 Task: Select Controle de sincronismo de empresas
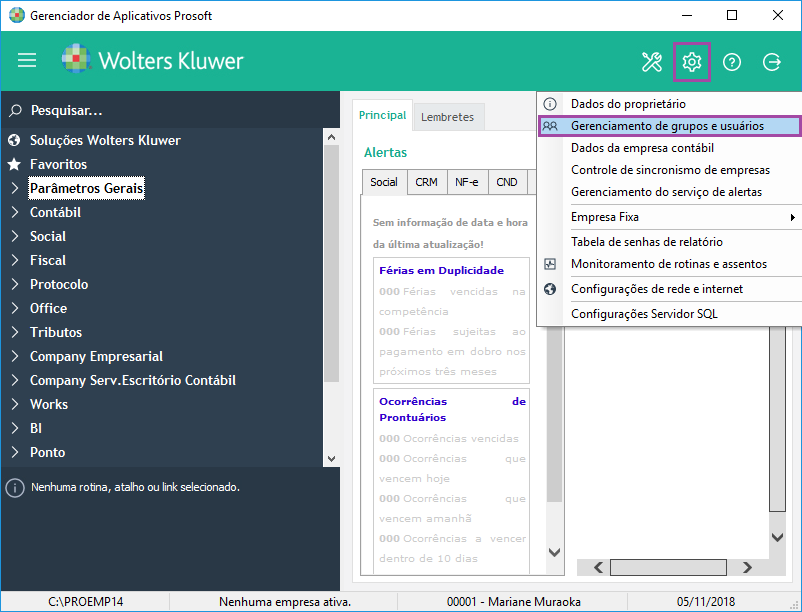click(x=670, y=170)
